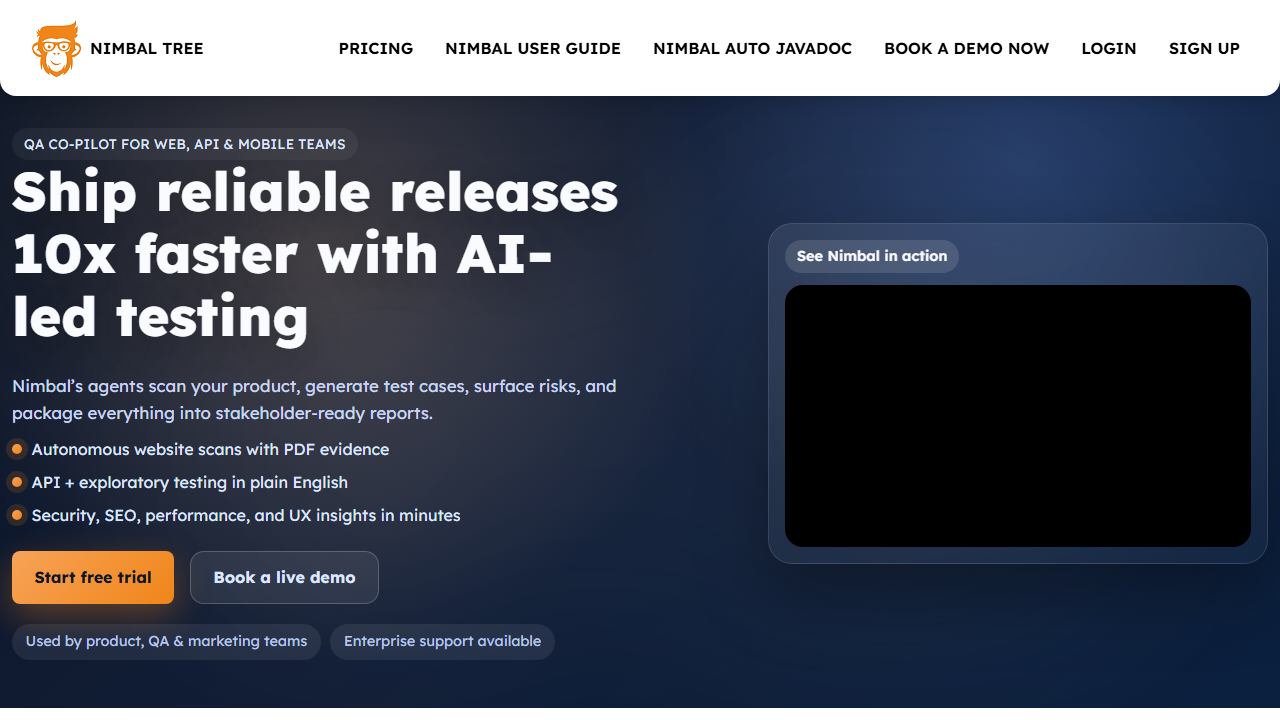Click the Nimbal monkey logo icon

[x=56, y=48]
